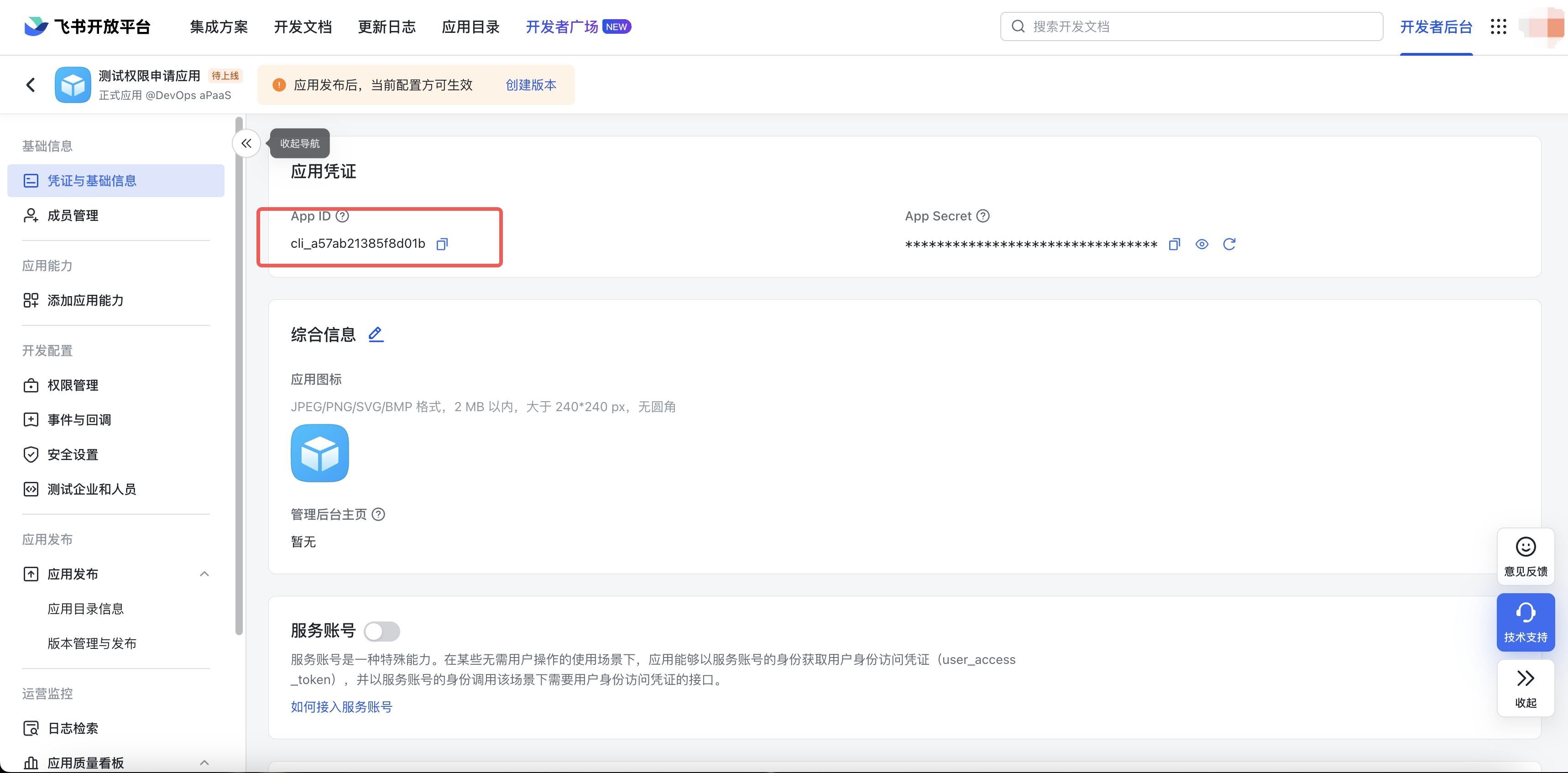The width and height of the screenshot is (1568, 773).
Task: Click the App ID text cli_a57ab21385f8d01b
Action: [358, 244]
